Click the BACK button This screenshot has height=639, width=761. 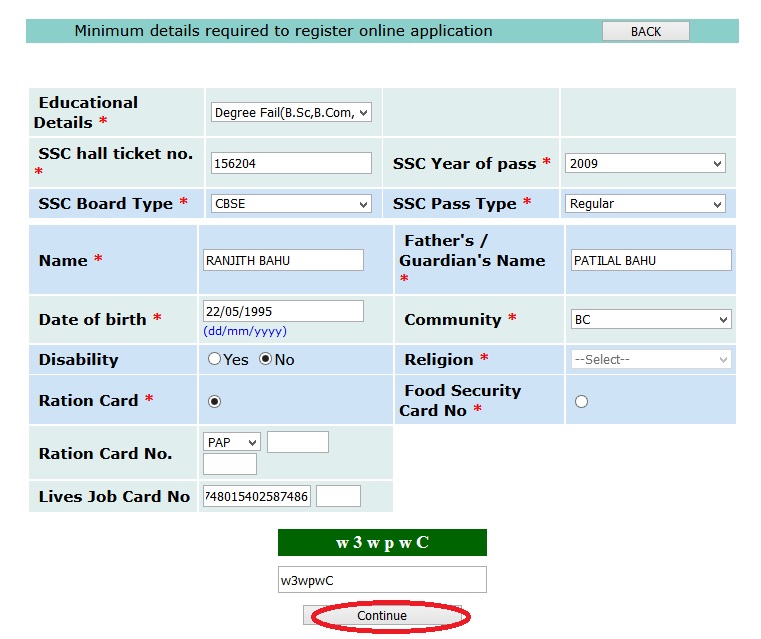coord(645,31)
